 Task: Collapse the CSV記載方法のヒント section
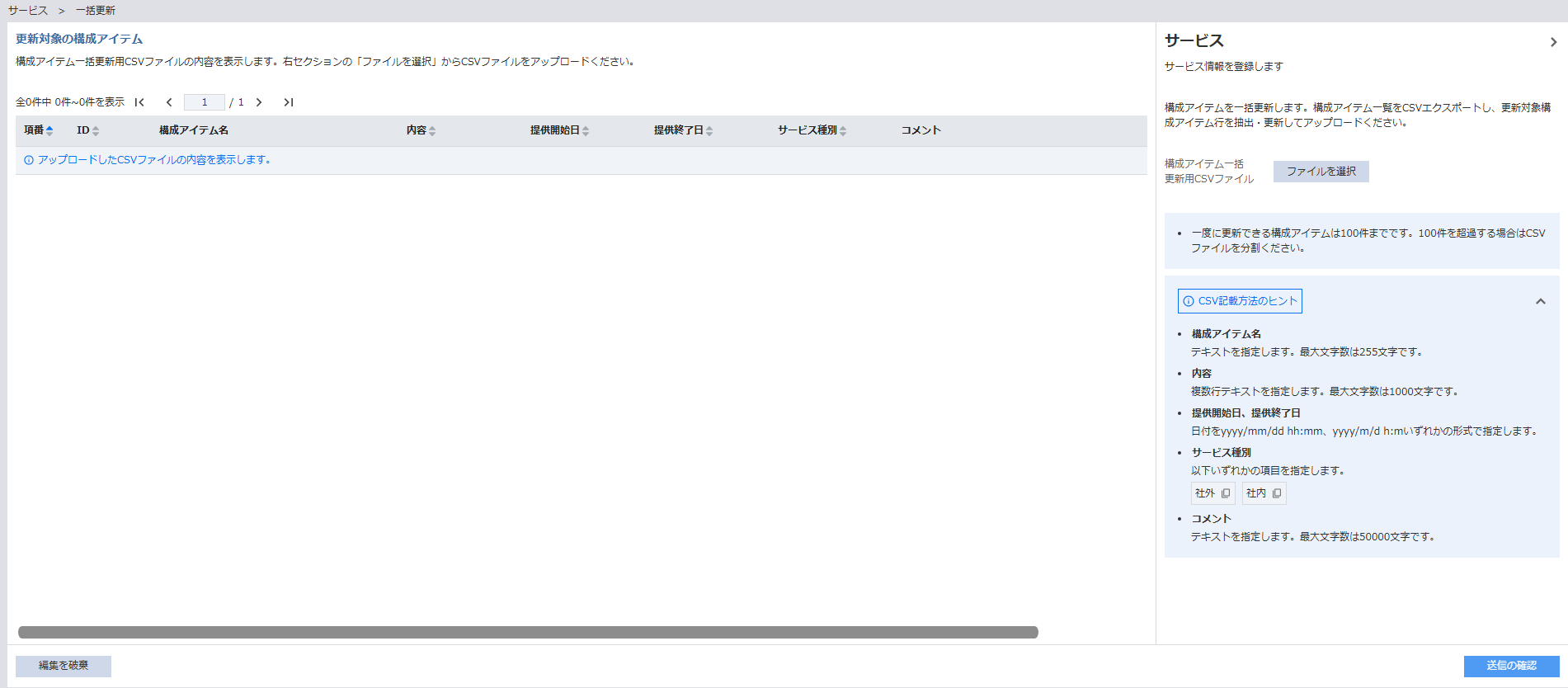[x=1540, y=301]
